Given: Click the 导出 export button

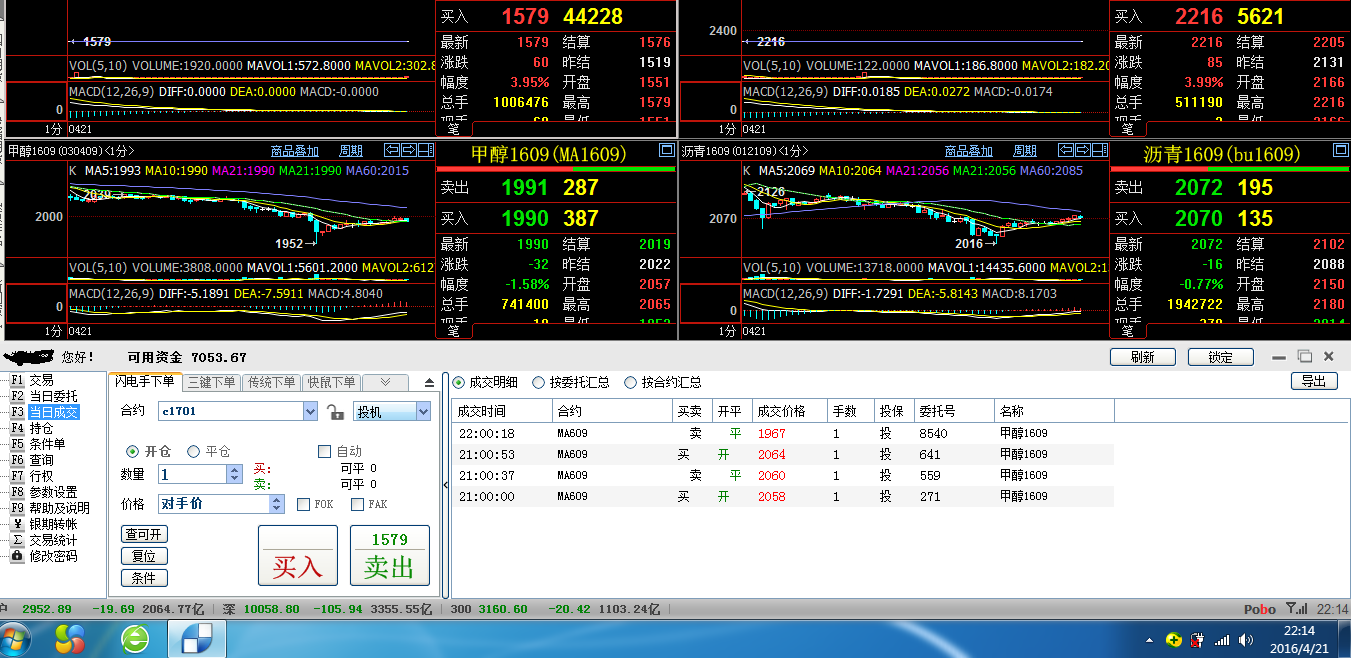Looking at the screenshot, I should pos(1314,381).
